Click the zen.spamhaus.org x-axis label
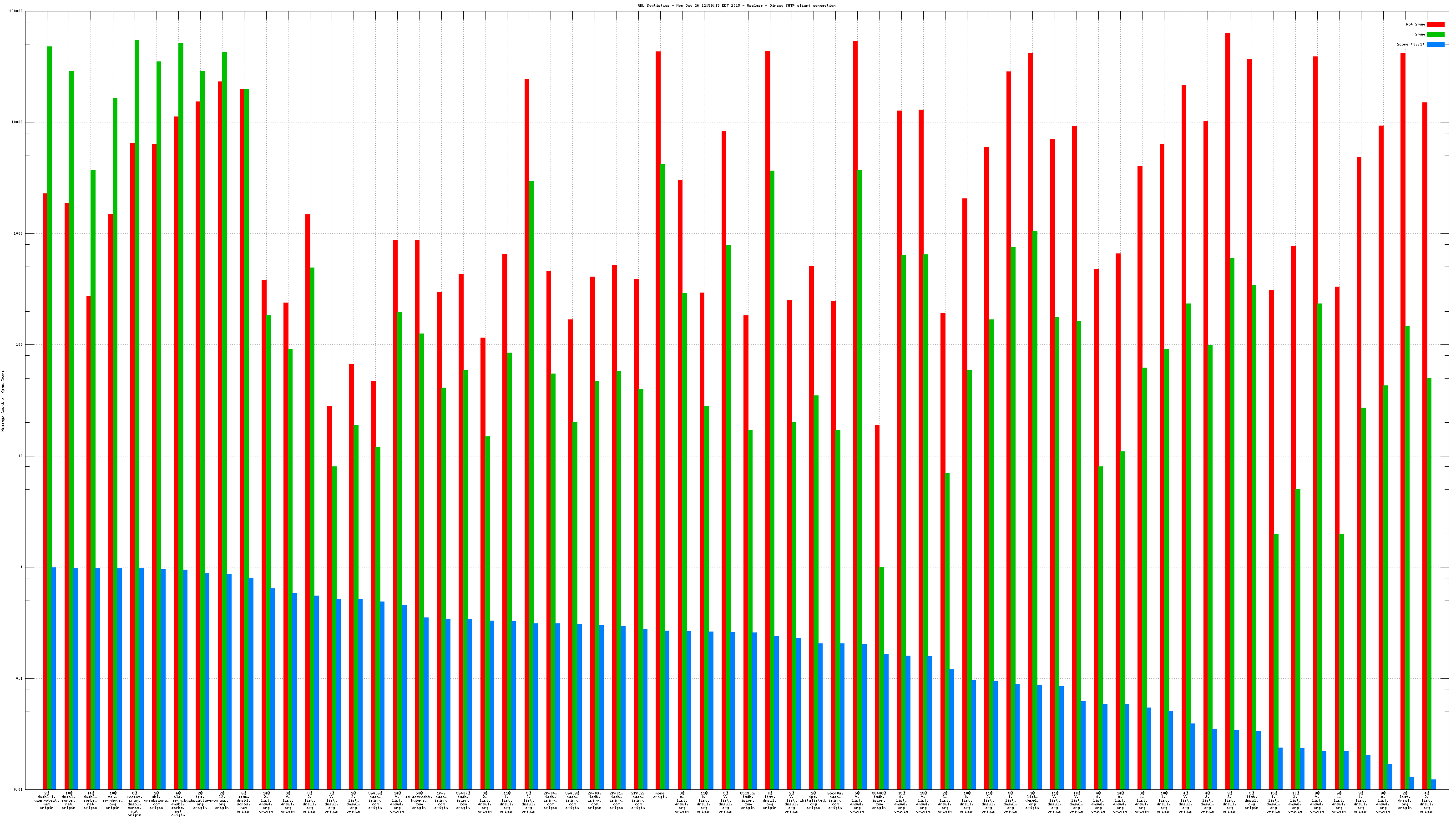The image size is (1456, 819). click(x=112, y=800)
